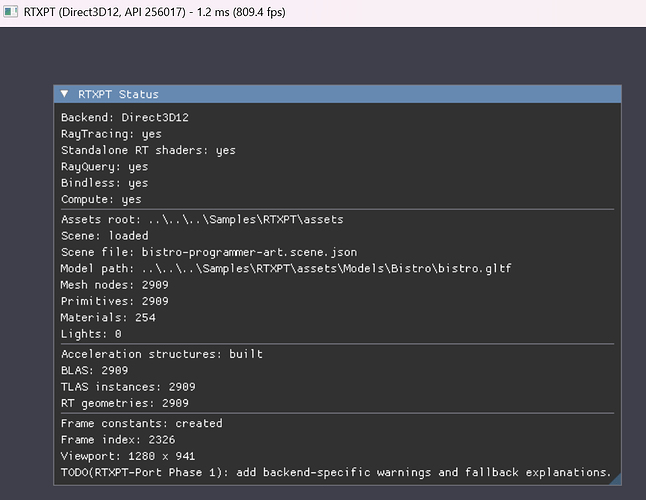Select the 'RayTracing: yes' line
This screenshot has width=646, height=500.
point(111,134)
